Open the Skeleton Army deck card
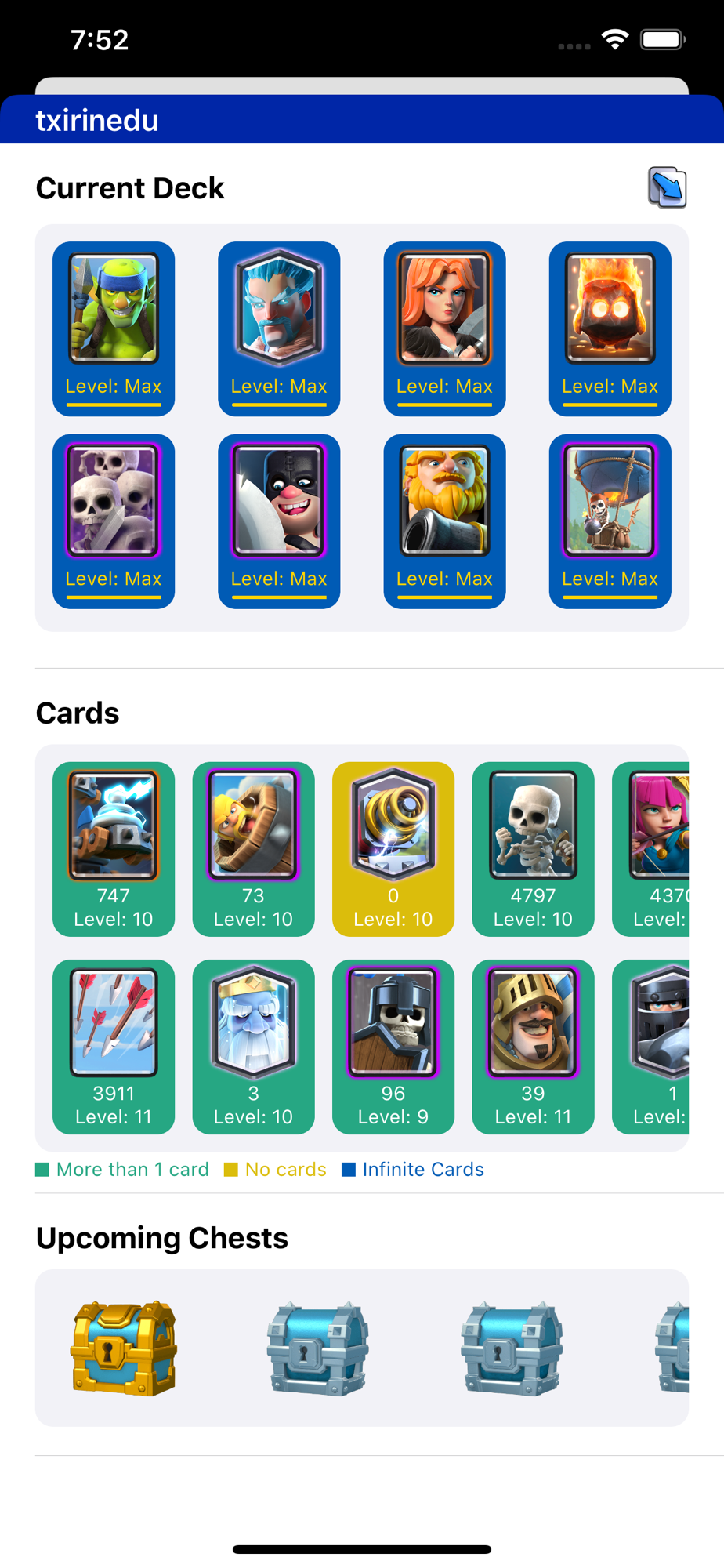The height and width of the screenshot is (1568, 724). (x=114, y=521)
